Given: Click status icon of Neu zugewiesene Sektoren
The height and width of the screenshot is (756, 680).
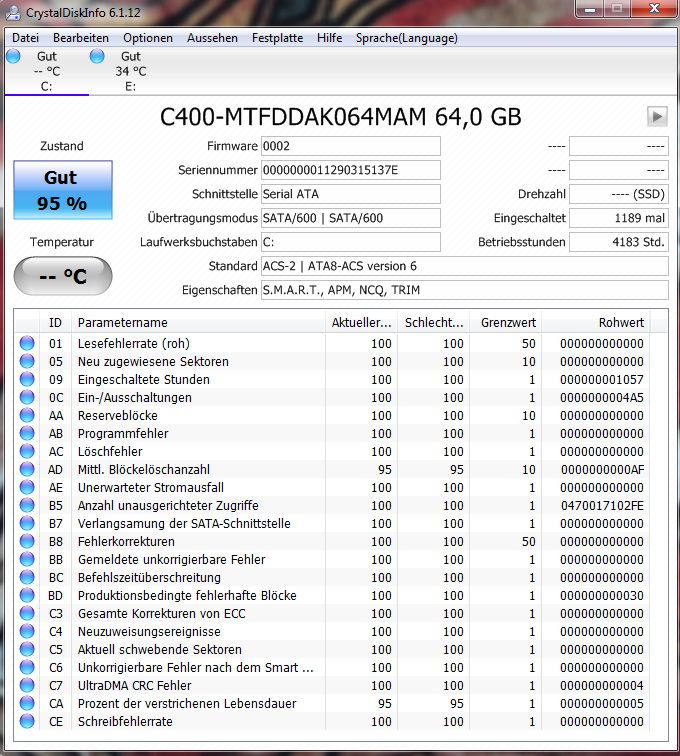Looking at the screenshot, I should point(27,361).
